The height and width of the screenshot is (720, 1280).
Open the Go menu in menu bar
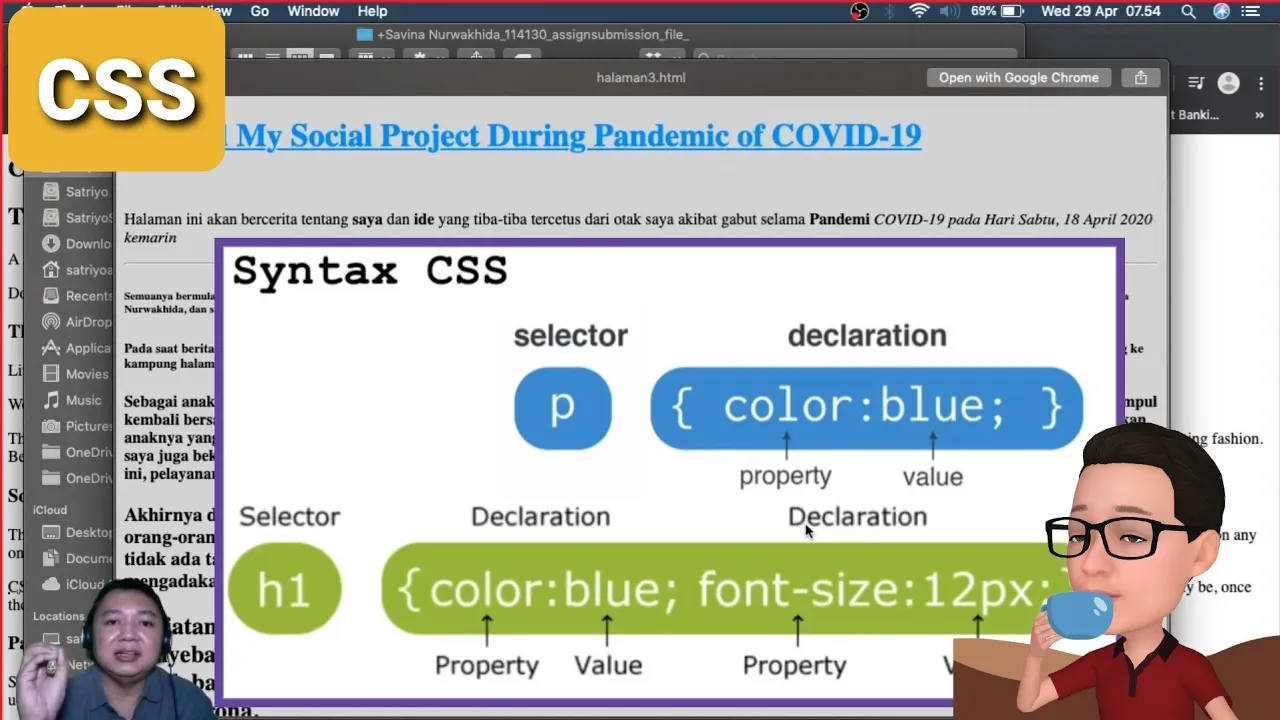(x=260, y=11)
